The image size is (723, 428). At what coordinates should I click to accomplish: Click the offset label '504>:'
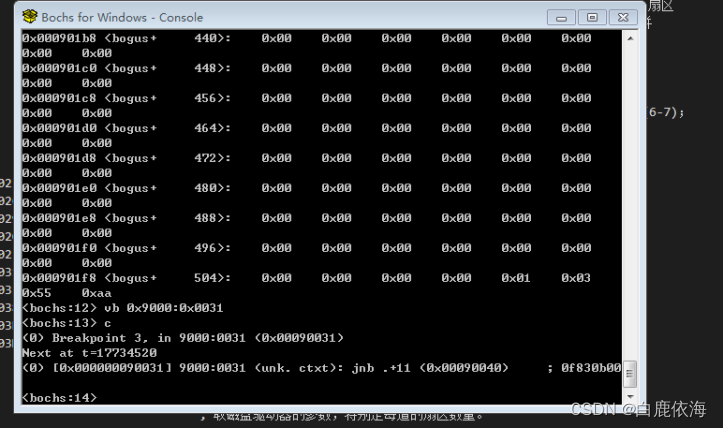pos(213,278)
